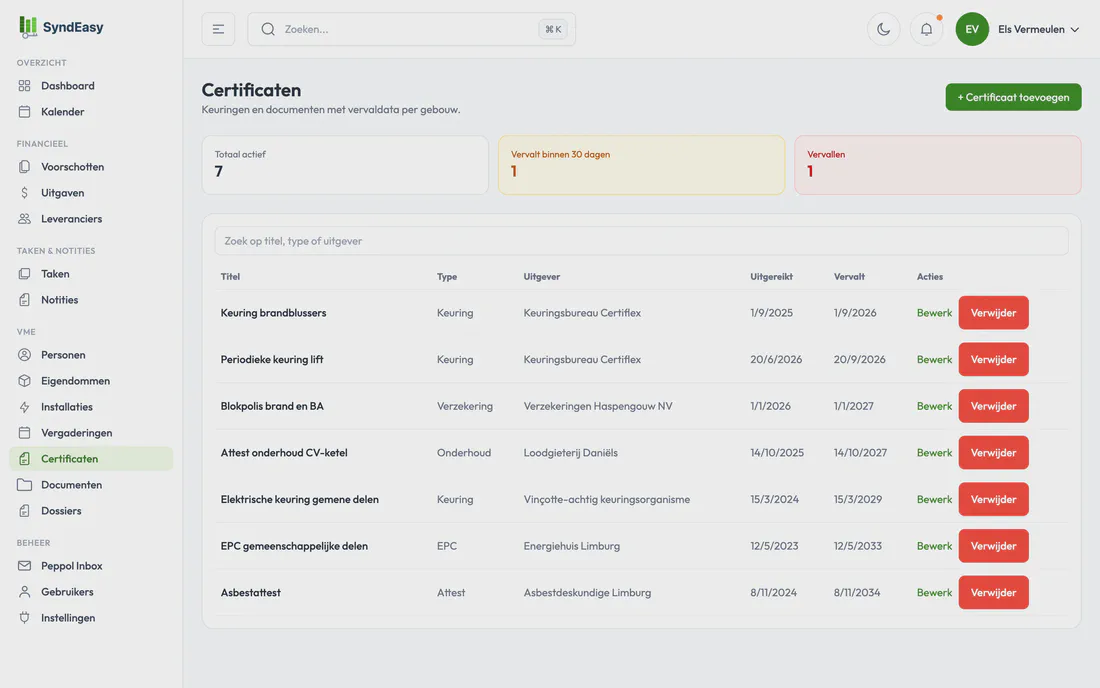Click the Elektrische keuring gemene delen title
Image resolution: width=1100 pixels, height=688 pixels.
pyautogui.click(x=300, y=499)
